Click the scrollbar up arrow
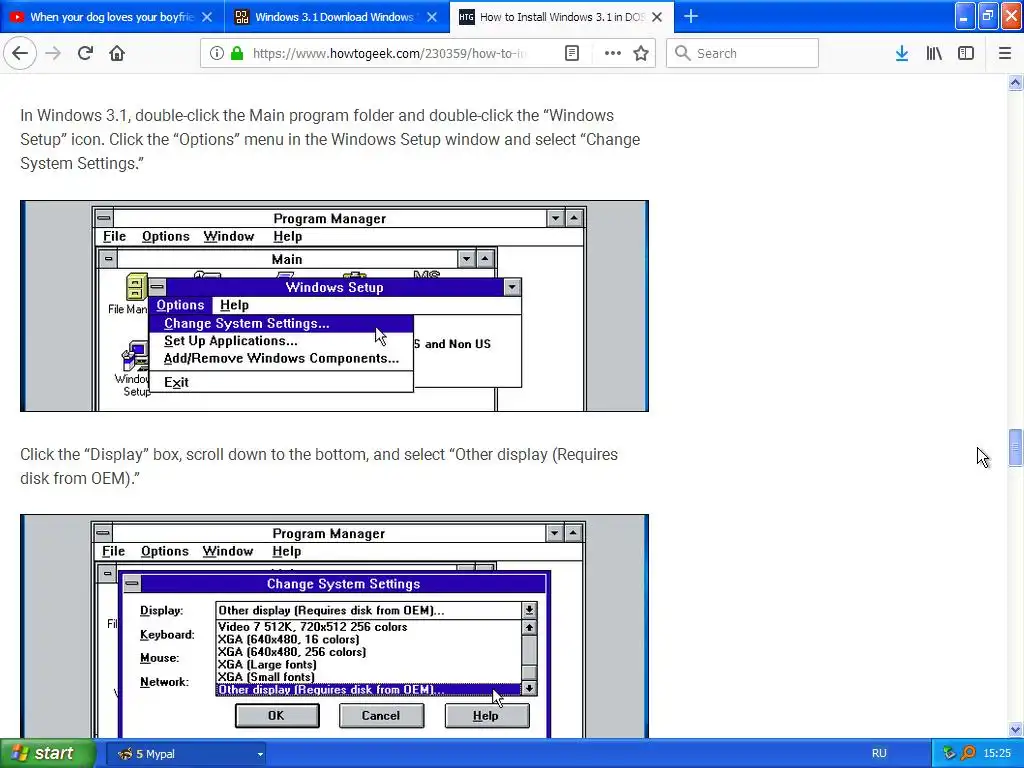Viewport: 1024px width, 768px height. point(1015,82)
